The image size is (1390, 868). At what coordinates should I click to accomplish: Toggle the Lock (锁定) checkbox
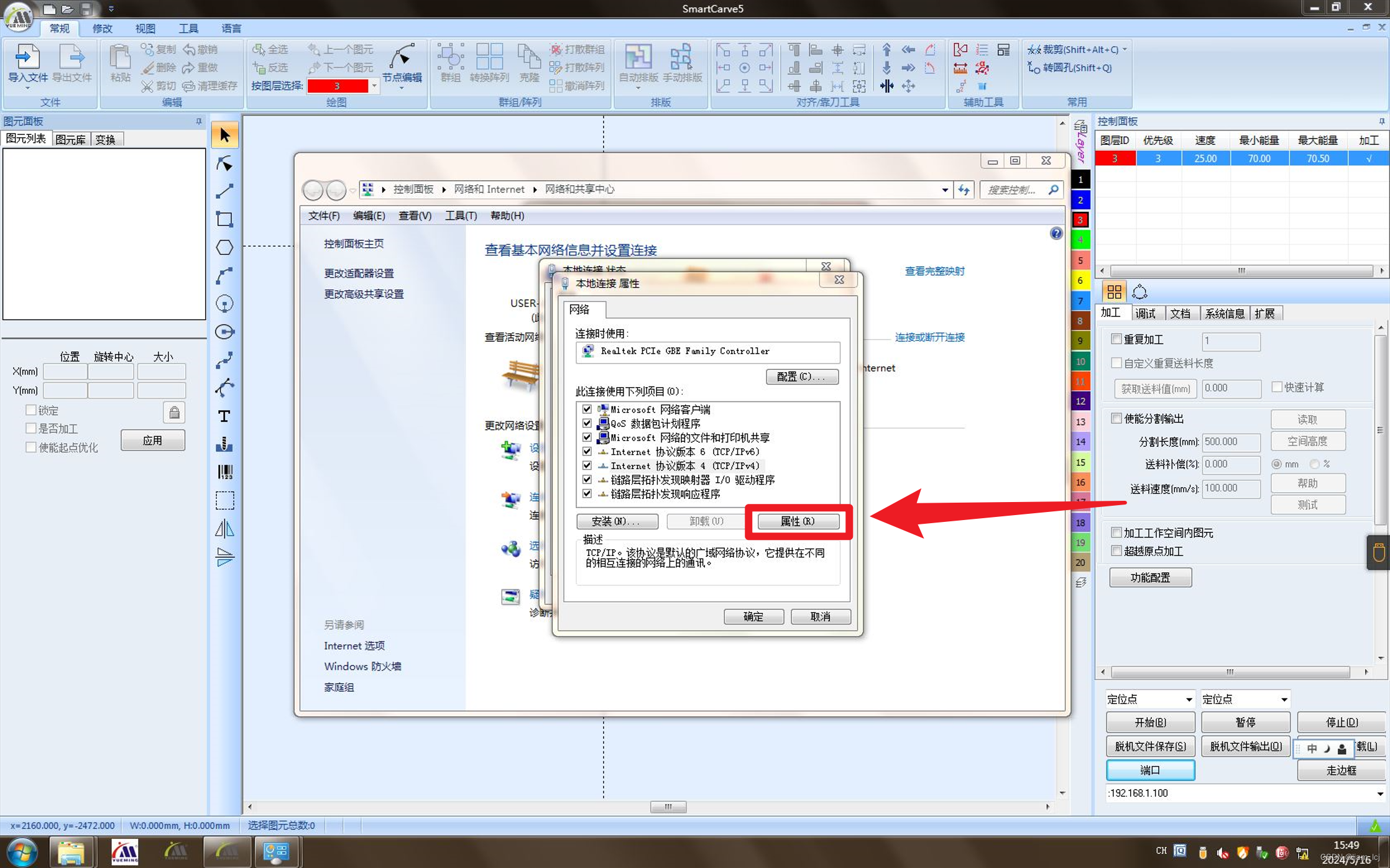tap(30, 410)
